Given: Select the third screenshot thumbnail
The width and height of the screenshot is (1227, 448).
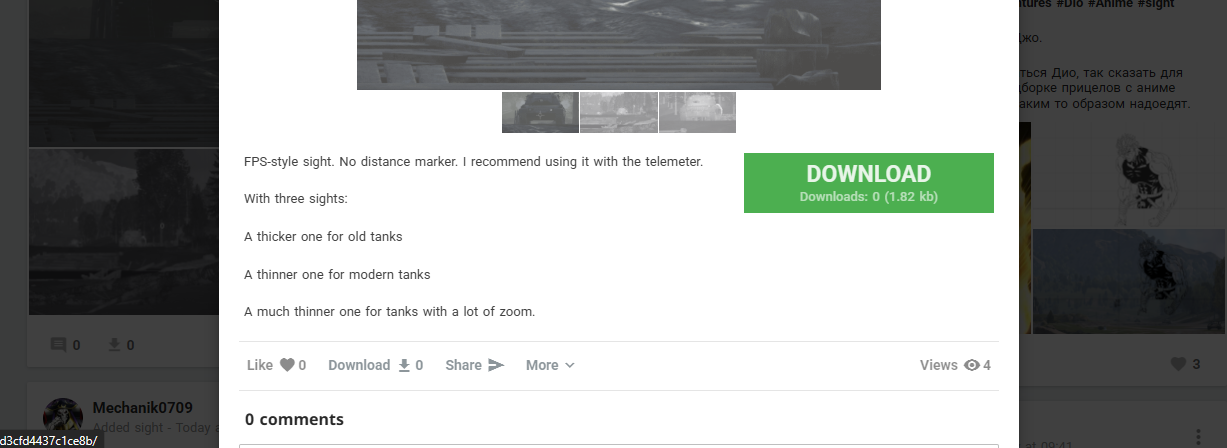Looking at the screenshot, I should coord(697,112).
